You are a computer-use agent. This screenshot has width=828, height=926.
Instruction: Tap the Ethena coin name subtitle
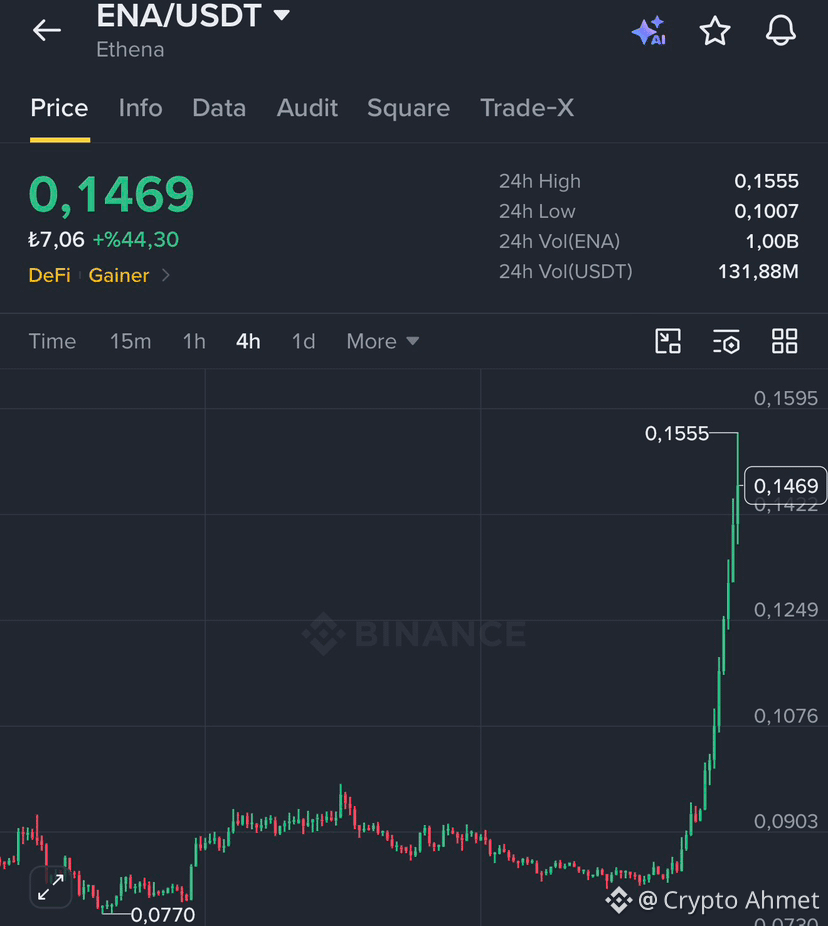[x=131, y=50]
